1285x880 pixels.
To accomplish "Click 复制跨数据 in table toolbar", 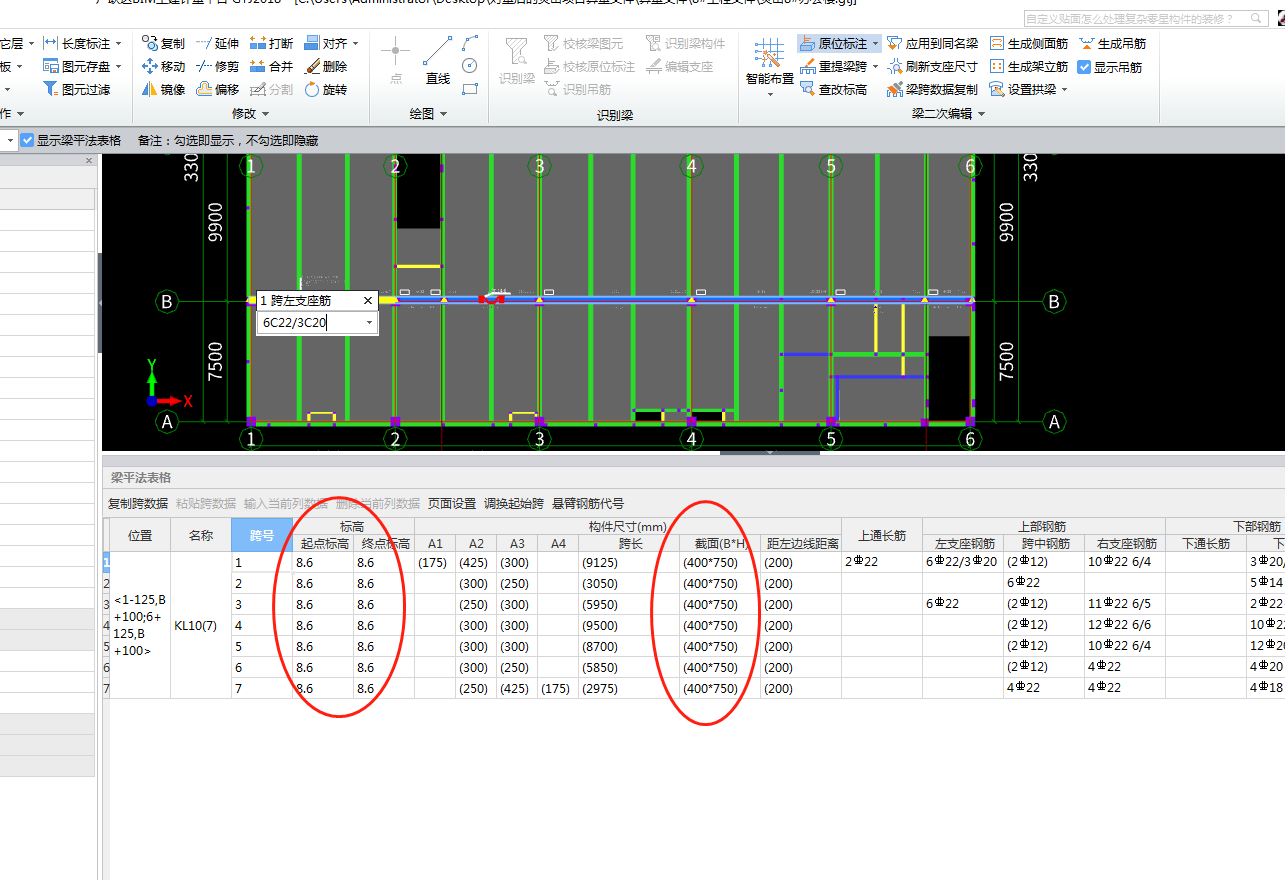I will [138, 503].
